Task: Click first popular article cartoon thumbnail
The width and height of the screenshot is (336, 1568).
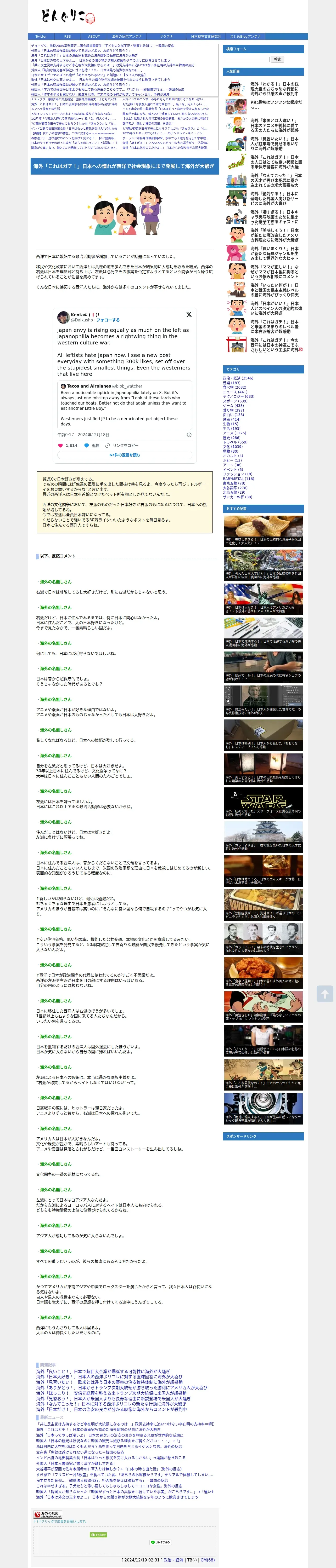Action: (236, 89)
